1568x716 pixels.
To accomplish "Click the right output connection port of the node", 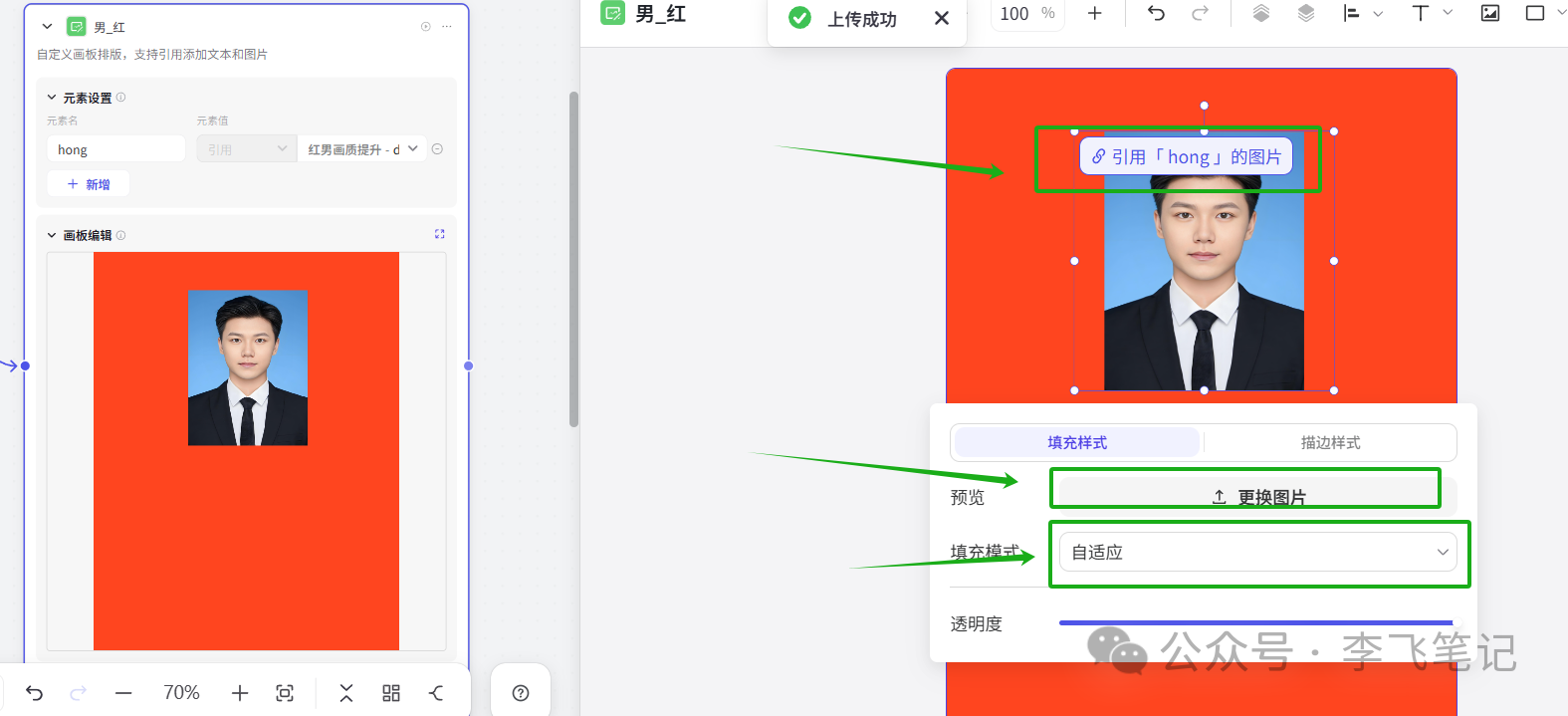I will click(x=469, y=365).
